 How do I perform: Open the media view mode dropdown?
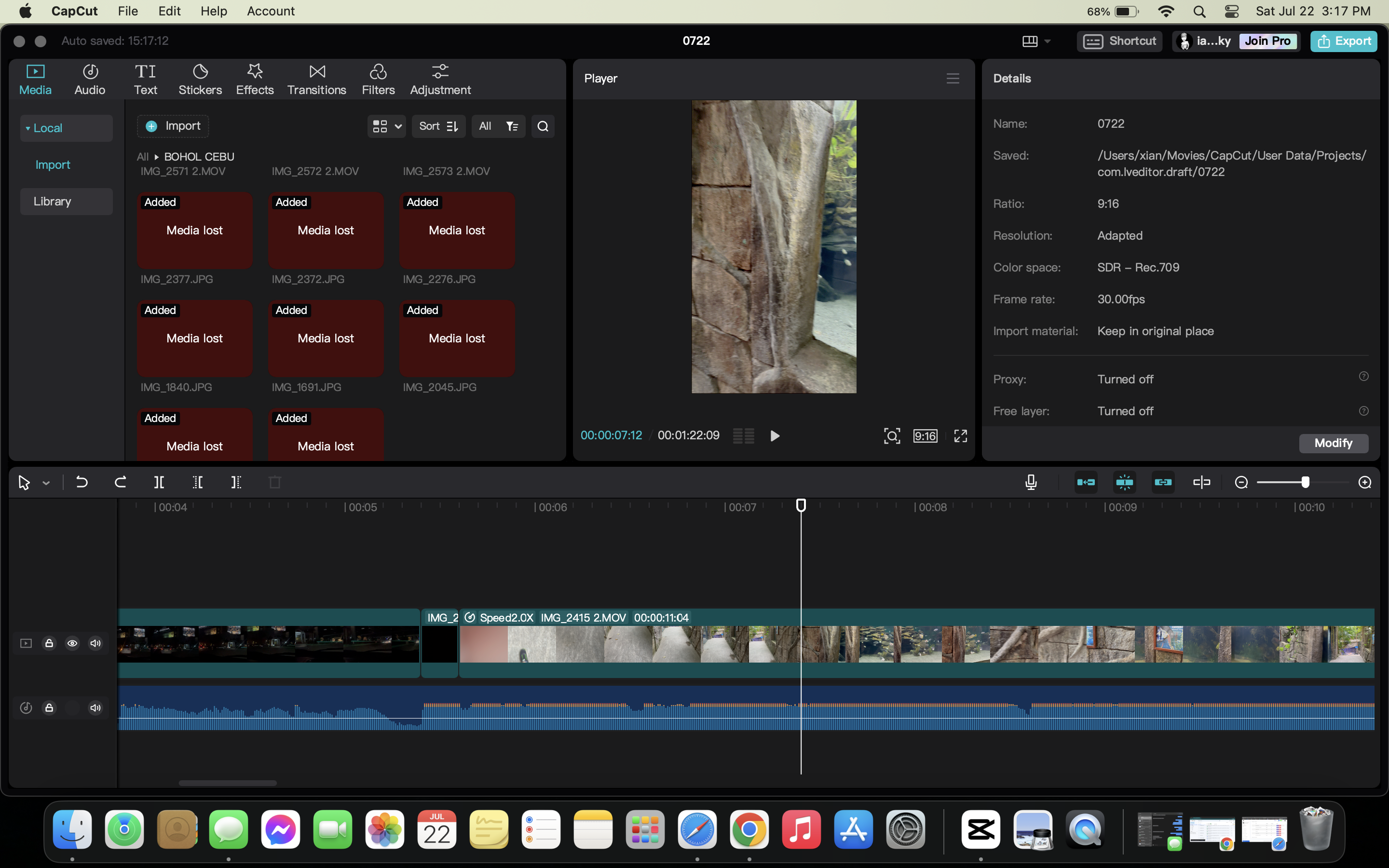click(386, 126)
